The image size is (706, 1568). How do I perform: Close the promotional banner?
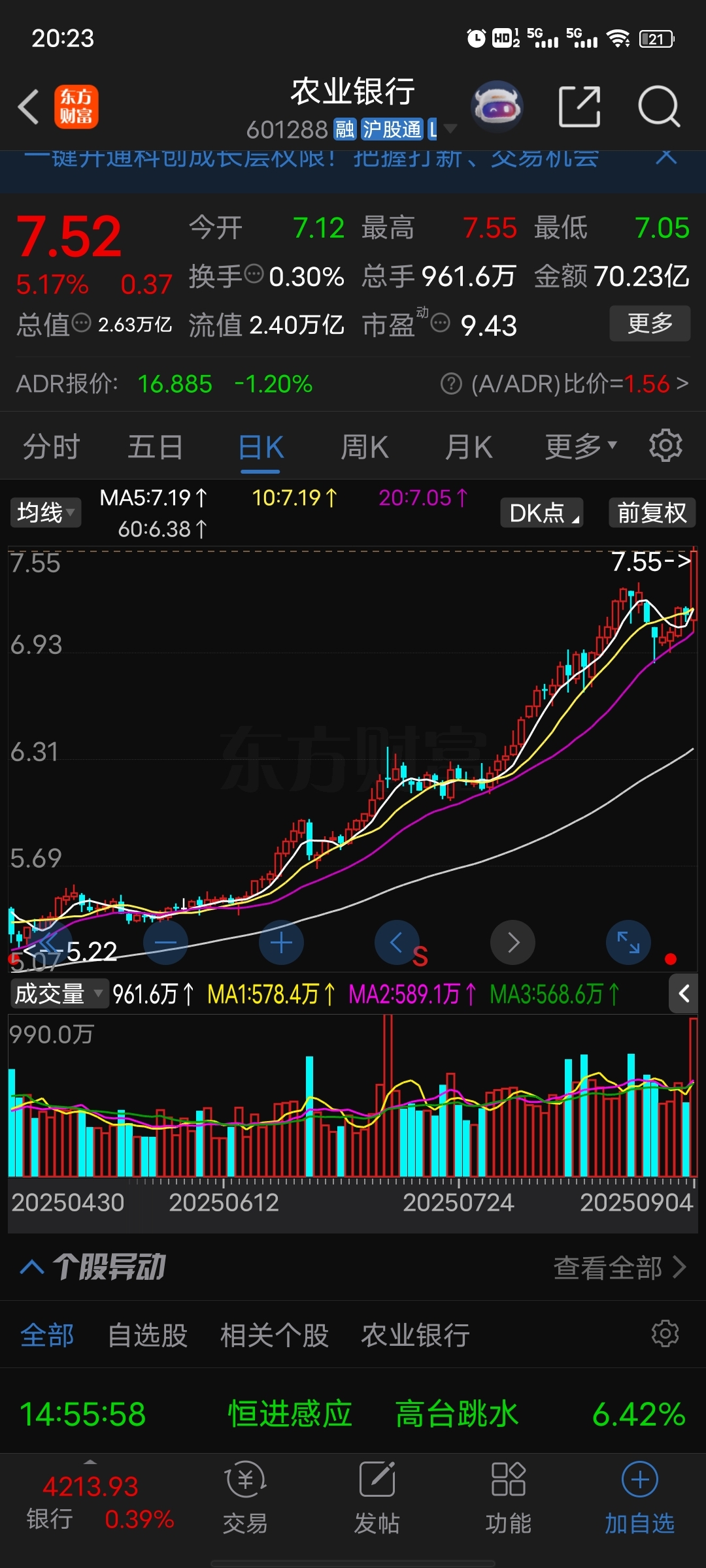coord(665,157)
